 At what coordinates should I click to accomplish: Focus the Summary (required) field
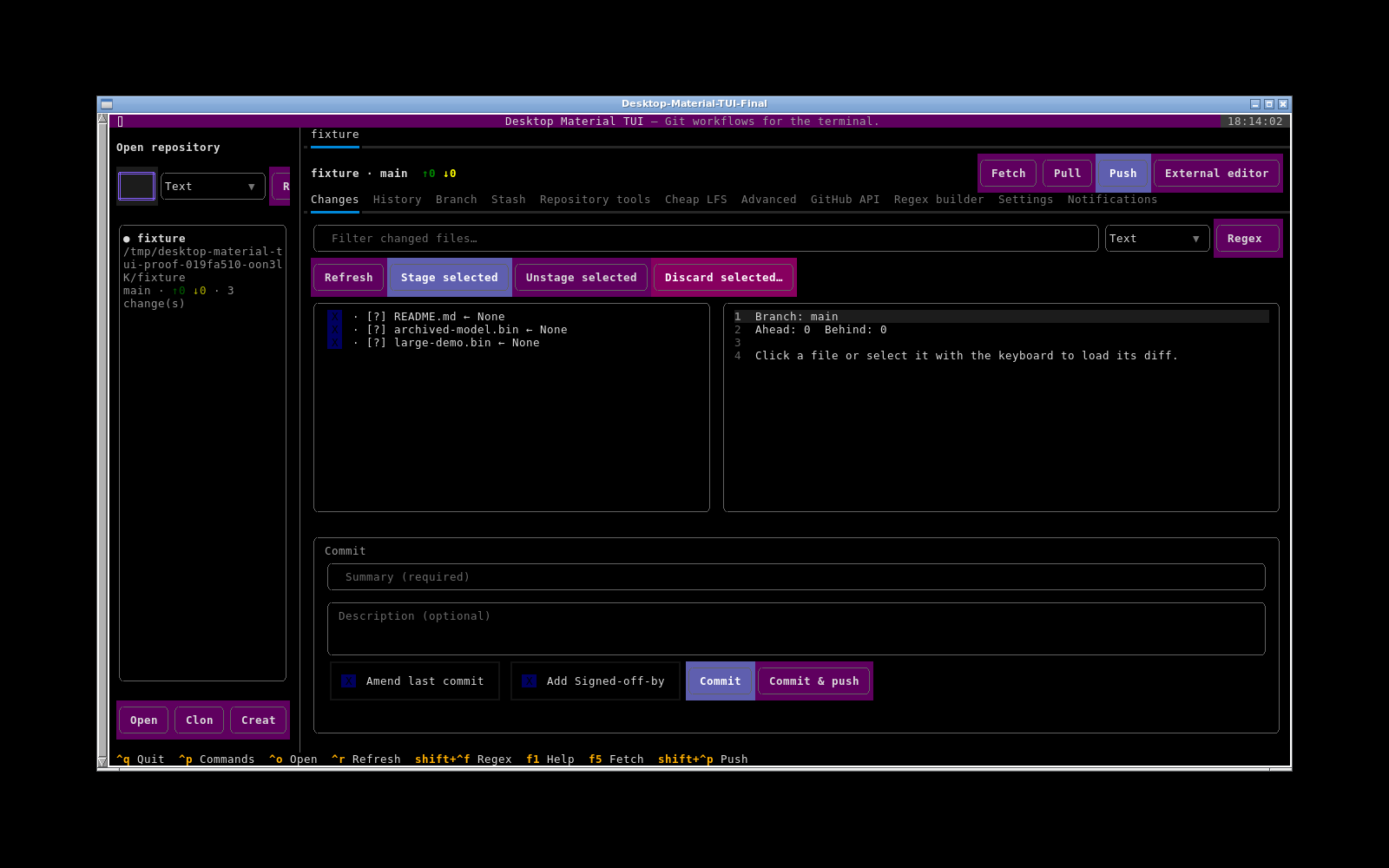tap(796, 577)
